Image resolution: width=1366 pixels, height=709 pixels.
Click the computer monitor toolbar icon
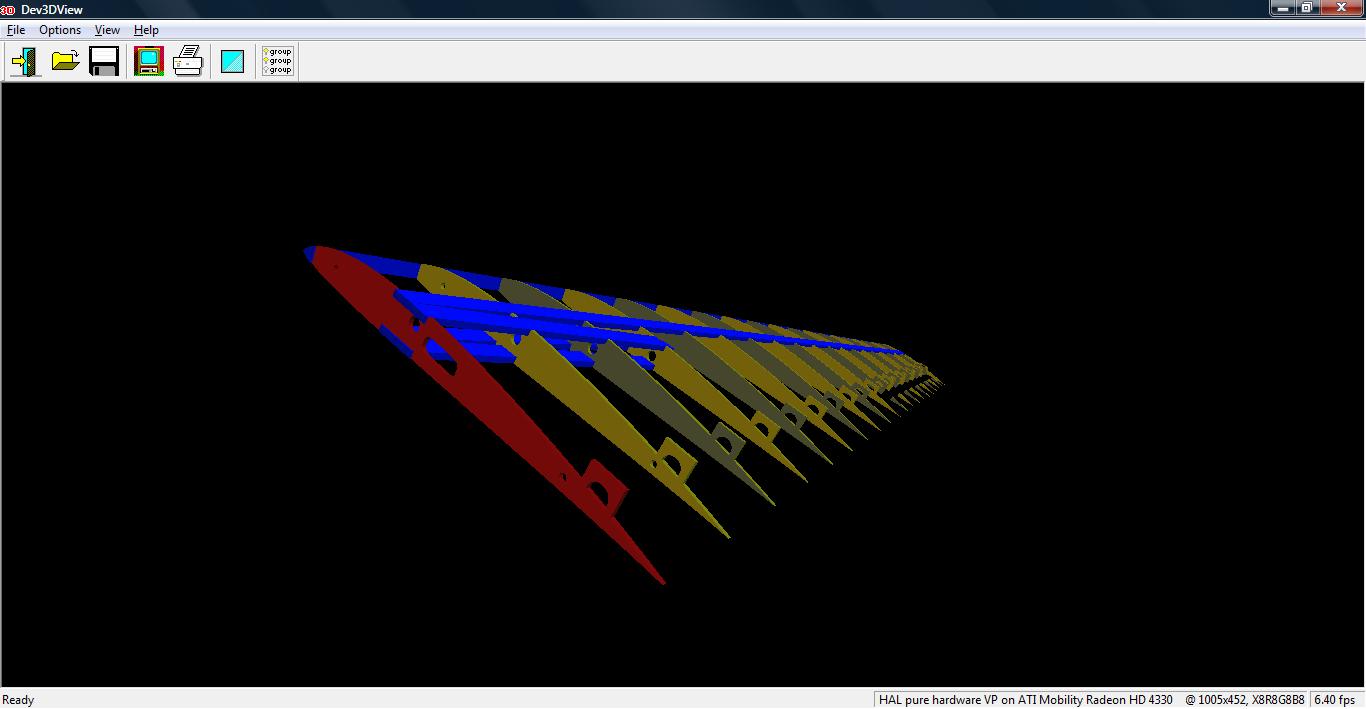pyautogui.click(x=149, y=61)
